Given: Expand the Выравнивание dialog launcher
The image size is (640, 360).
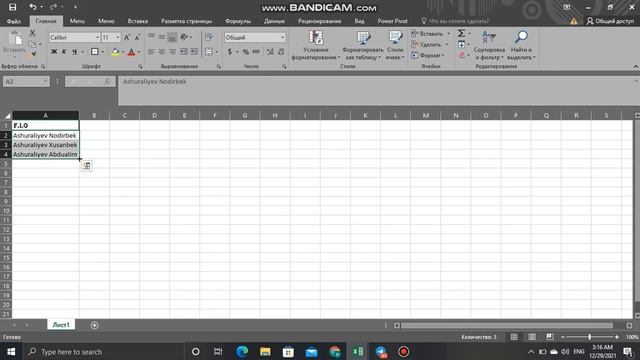Looking at the screenshot, I should click(218, 66).
